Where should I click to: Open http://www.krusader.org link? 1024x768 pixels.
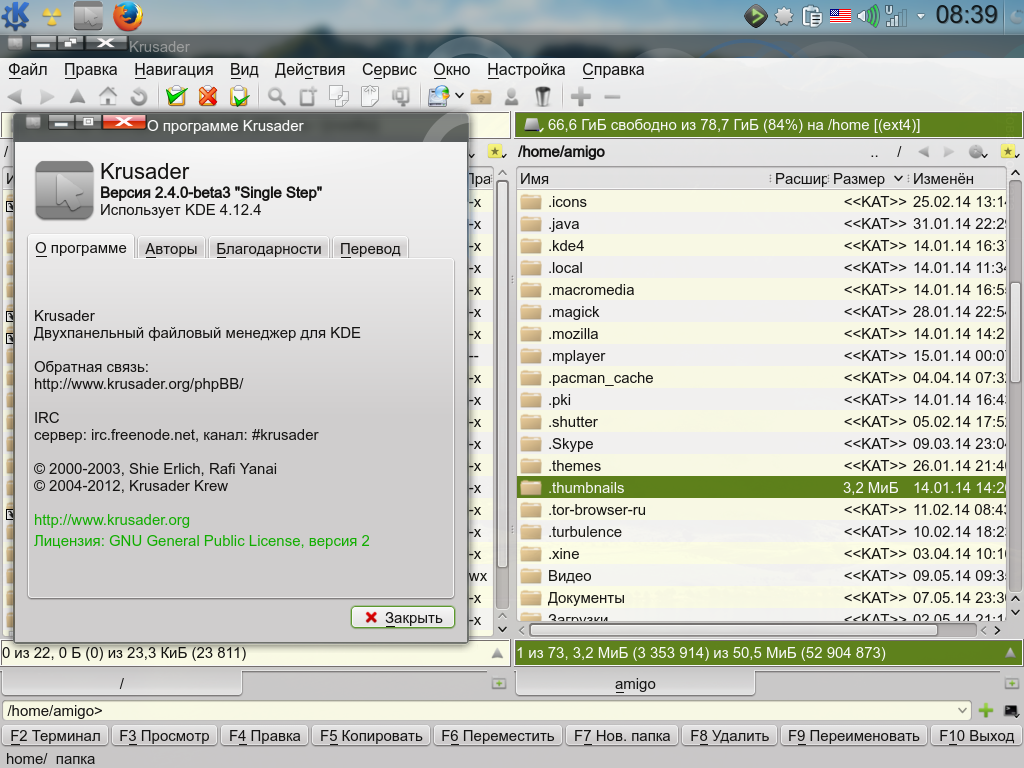pyautogui.click(x=112, y=520)
